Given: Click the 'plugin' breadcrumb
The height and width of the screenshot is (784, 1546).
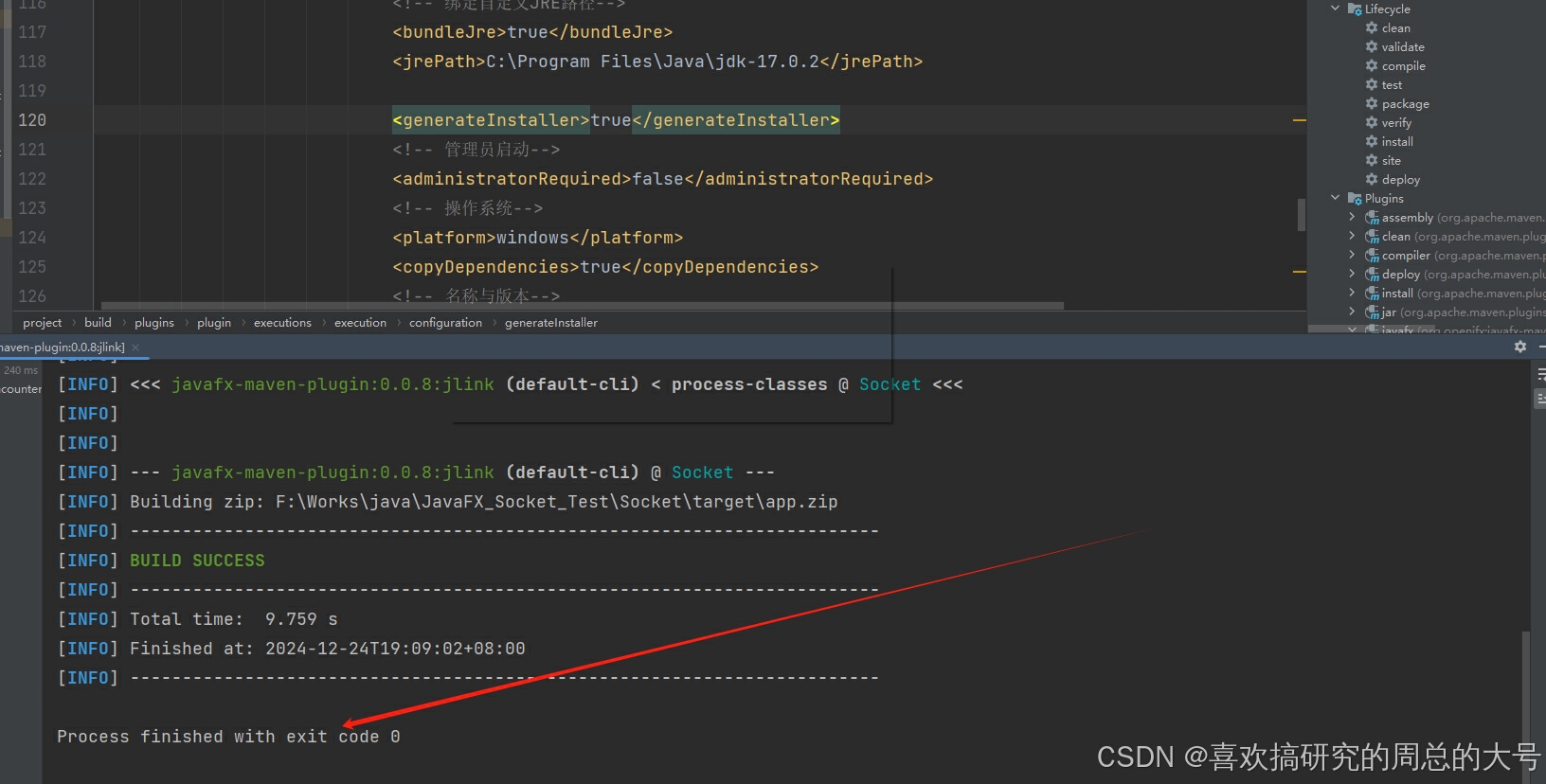Looking at the screenshot, I should click(214, 323).
